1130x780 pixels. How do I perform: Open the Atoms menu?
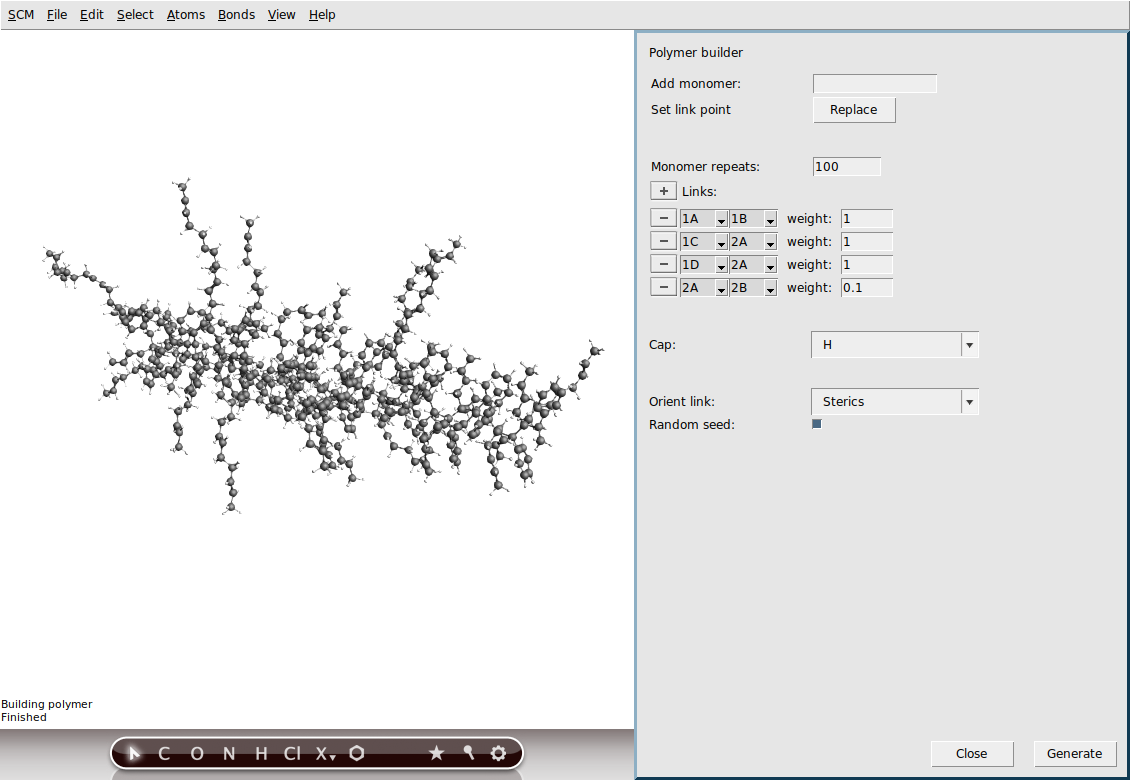click(185, 14)
